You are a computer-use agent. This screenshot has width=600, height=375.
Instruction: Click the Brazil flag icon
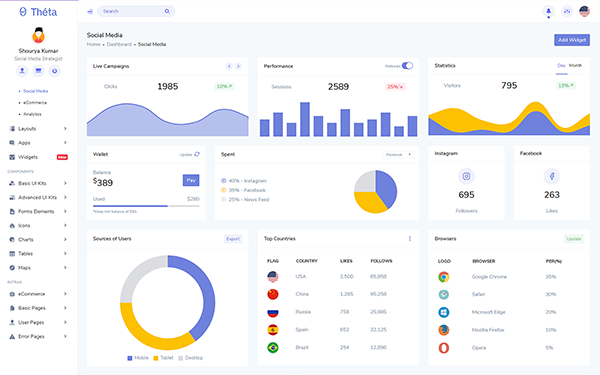click(273, 347)
